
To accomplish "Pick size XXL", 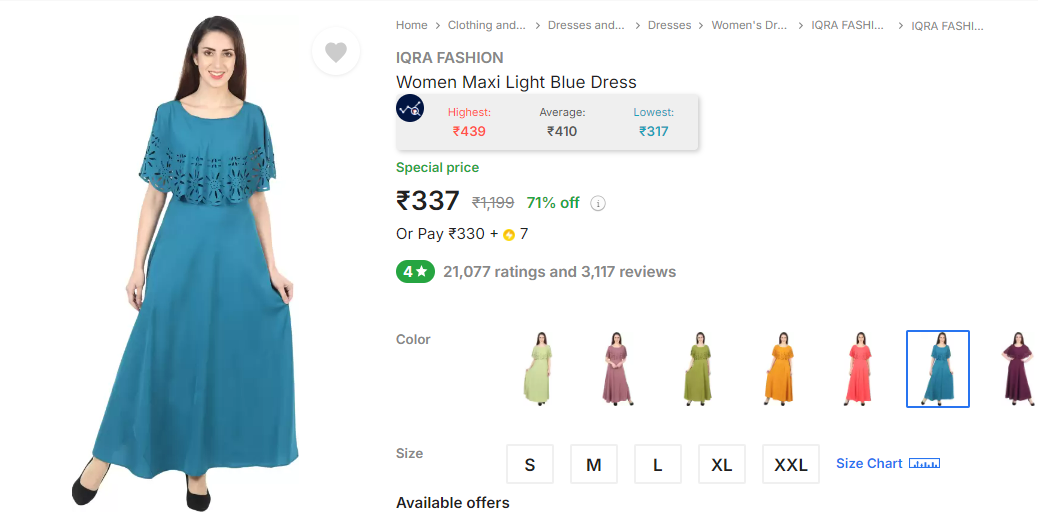I will 790,464.
